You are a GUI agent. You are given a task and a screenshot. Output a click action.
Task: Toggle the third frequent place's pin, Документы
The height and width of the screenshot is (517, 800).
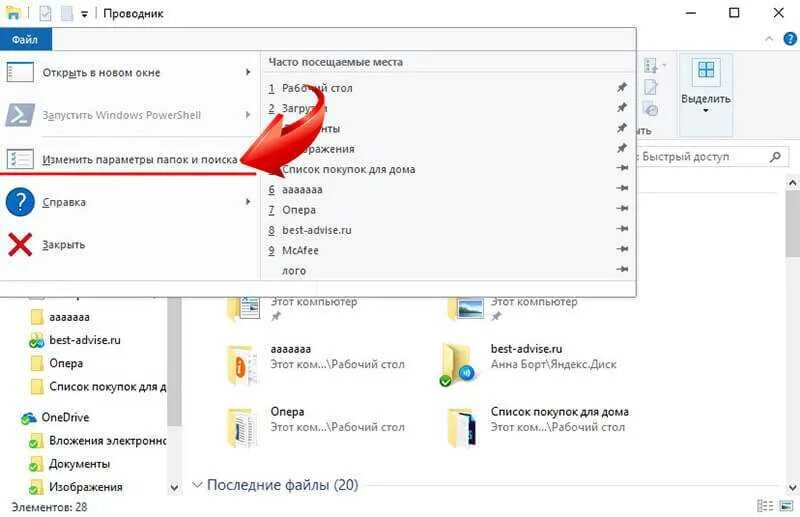(621, 128)
